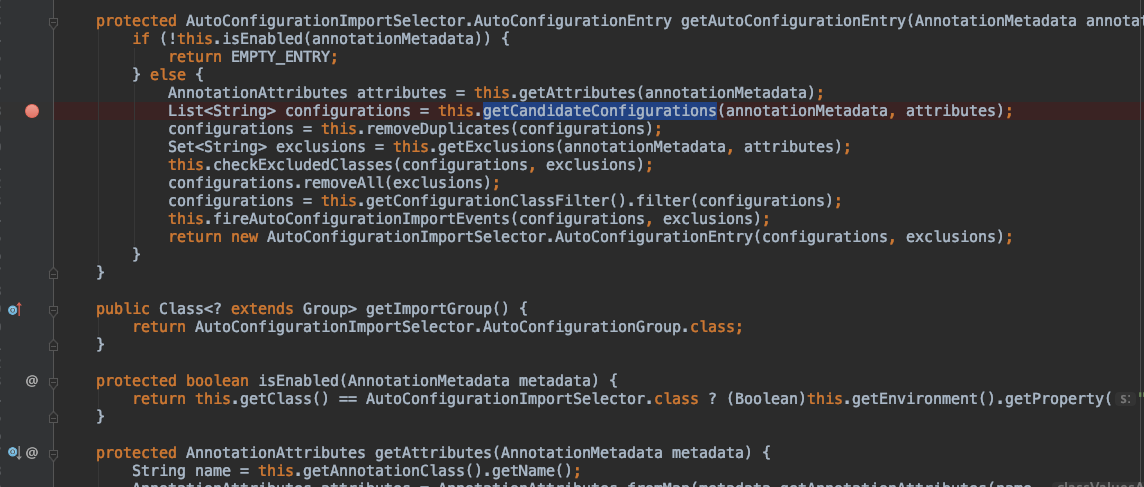The height and width of the screenshot is (487, 1144).
Task: Click the getEnvironment method call
Action: click(x=916, y=398)
